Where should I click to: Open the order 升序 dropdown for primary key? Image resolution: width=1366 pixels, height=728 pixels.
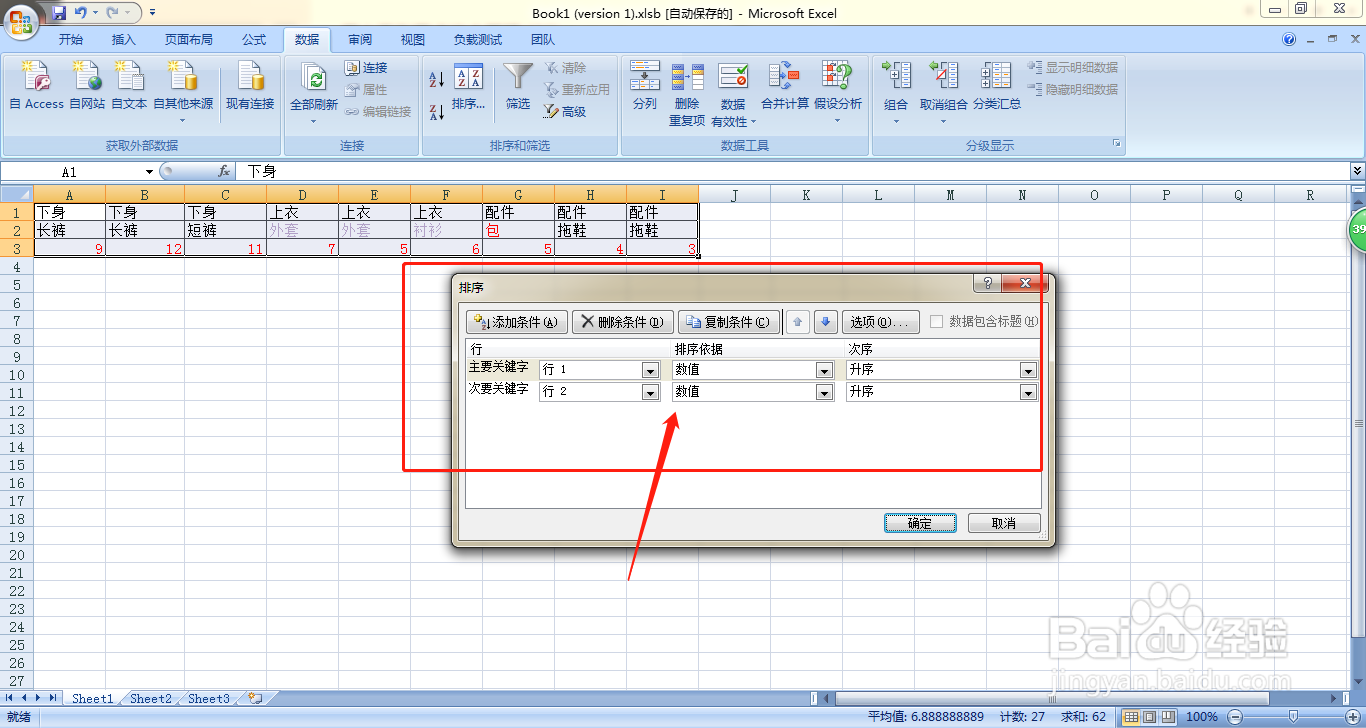tap(1028, 370)
